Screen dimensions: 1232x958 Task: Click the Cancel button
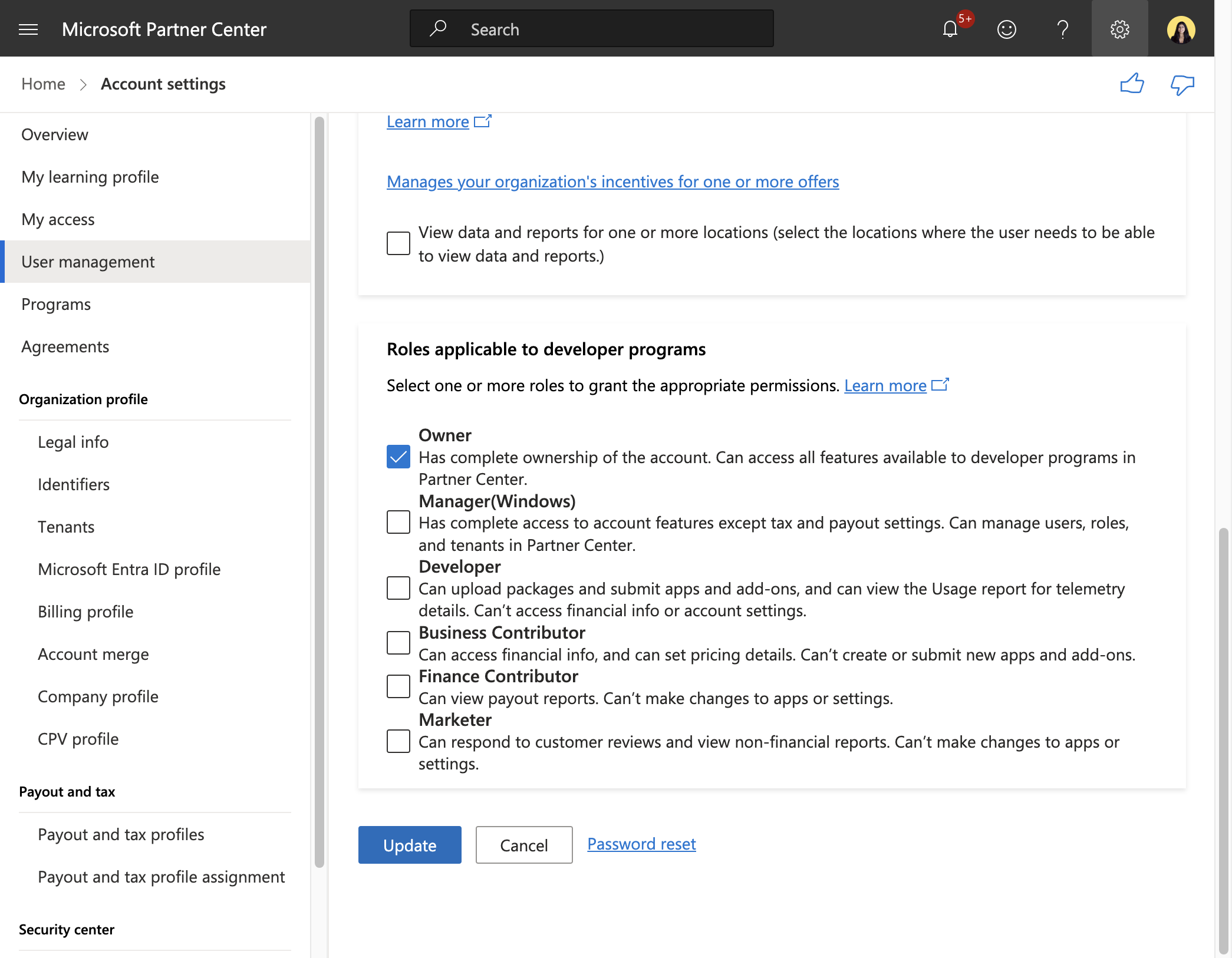[x=524, y=845]
